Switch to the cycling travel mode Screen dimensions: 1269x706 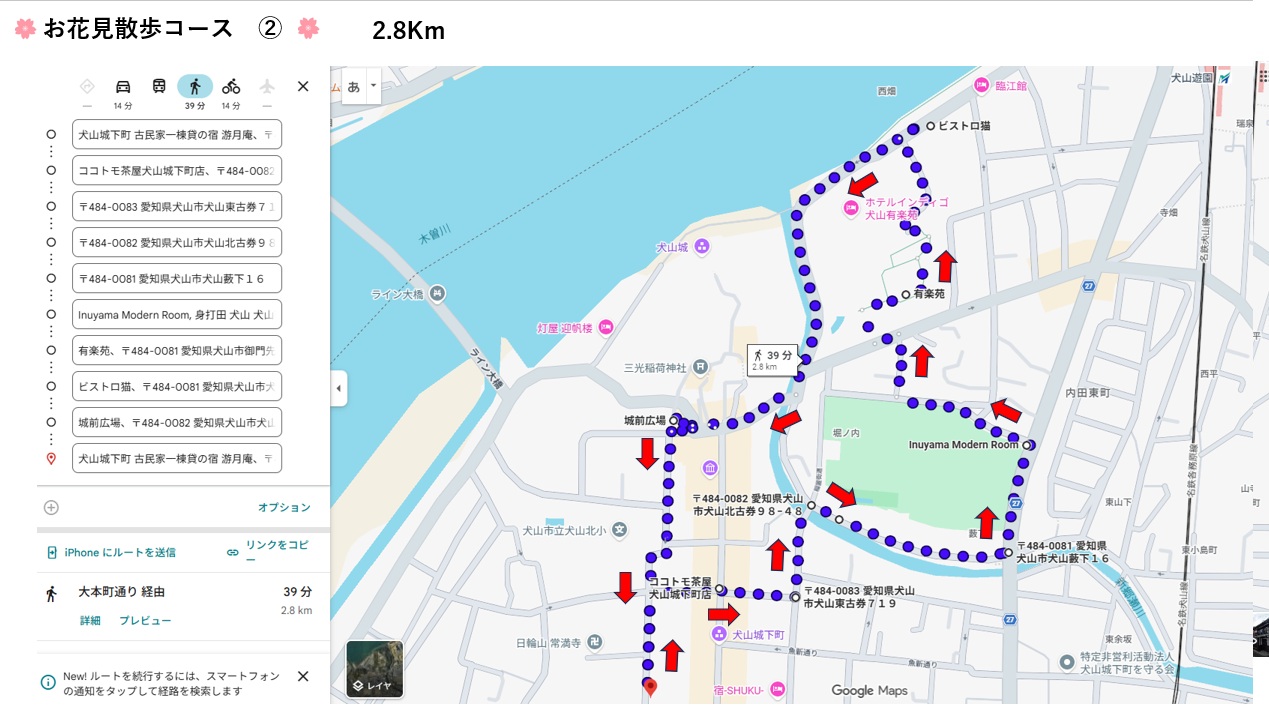click(231, 86)
